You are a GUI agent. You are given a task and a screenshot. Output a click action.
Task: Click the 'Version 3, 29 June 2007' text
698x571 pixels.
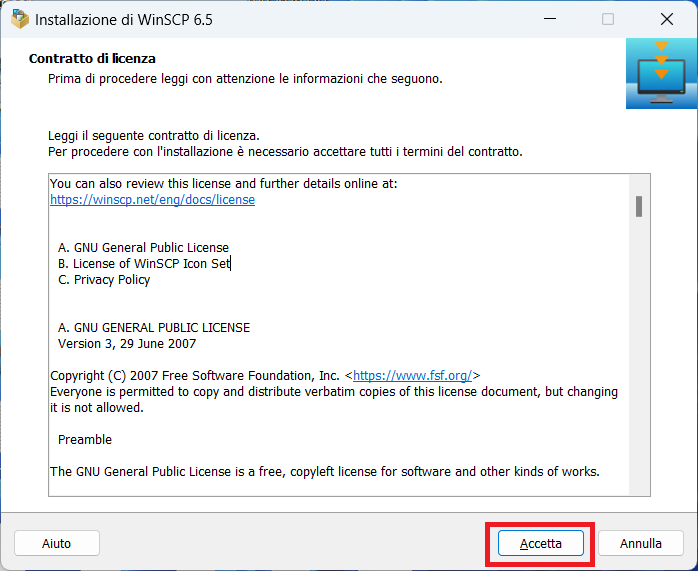(127, 344)
